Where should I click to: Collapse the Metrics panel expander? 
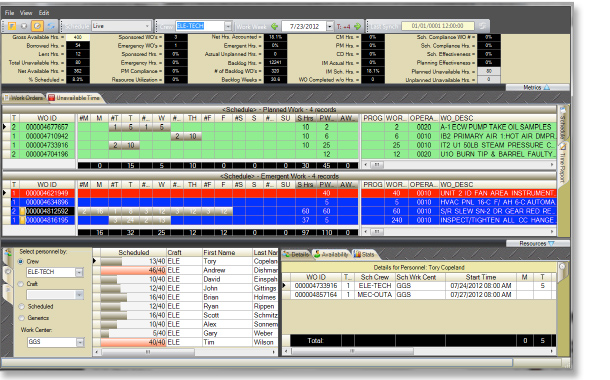pyautogui.click(x=537, y=88)
